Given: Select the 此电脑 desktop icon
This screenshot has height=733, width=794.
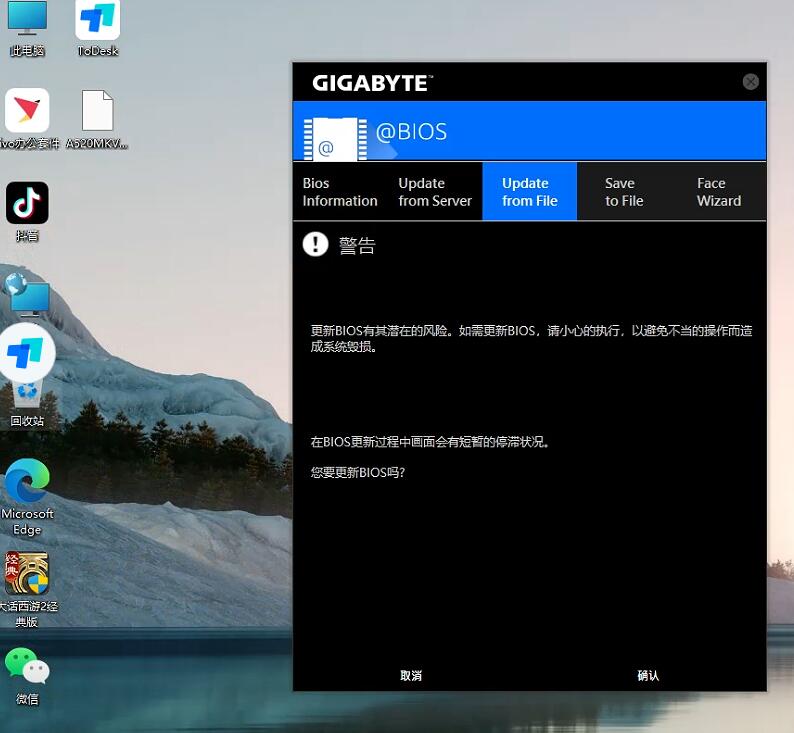Looking at the screenshot, I should coord(27,22).
